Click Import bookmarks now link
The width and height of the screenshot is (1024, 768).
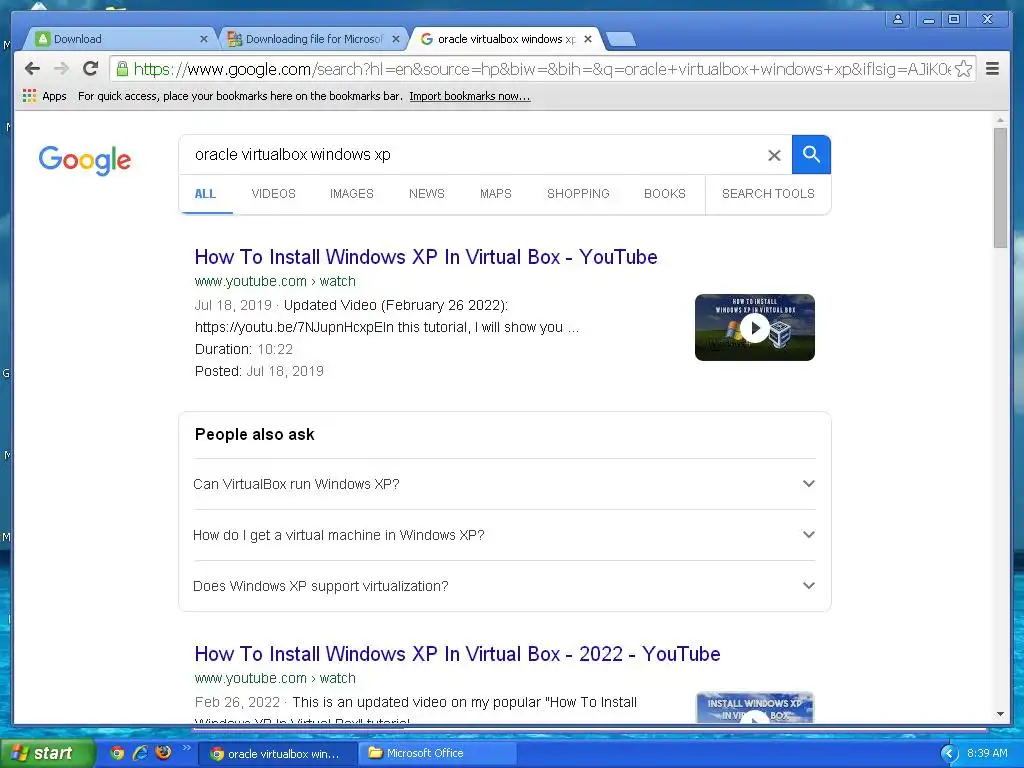470,96
